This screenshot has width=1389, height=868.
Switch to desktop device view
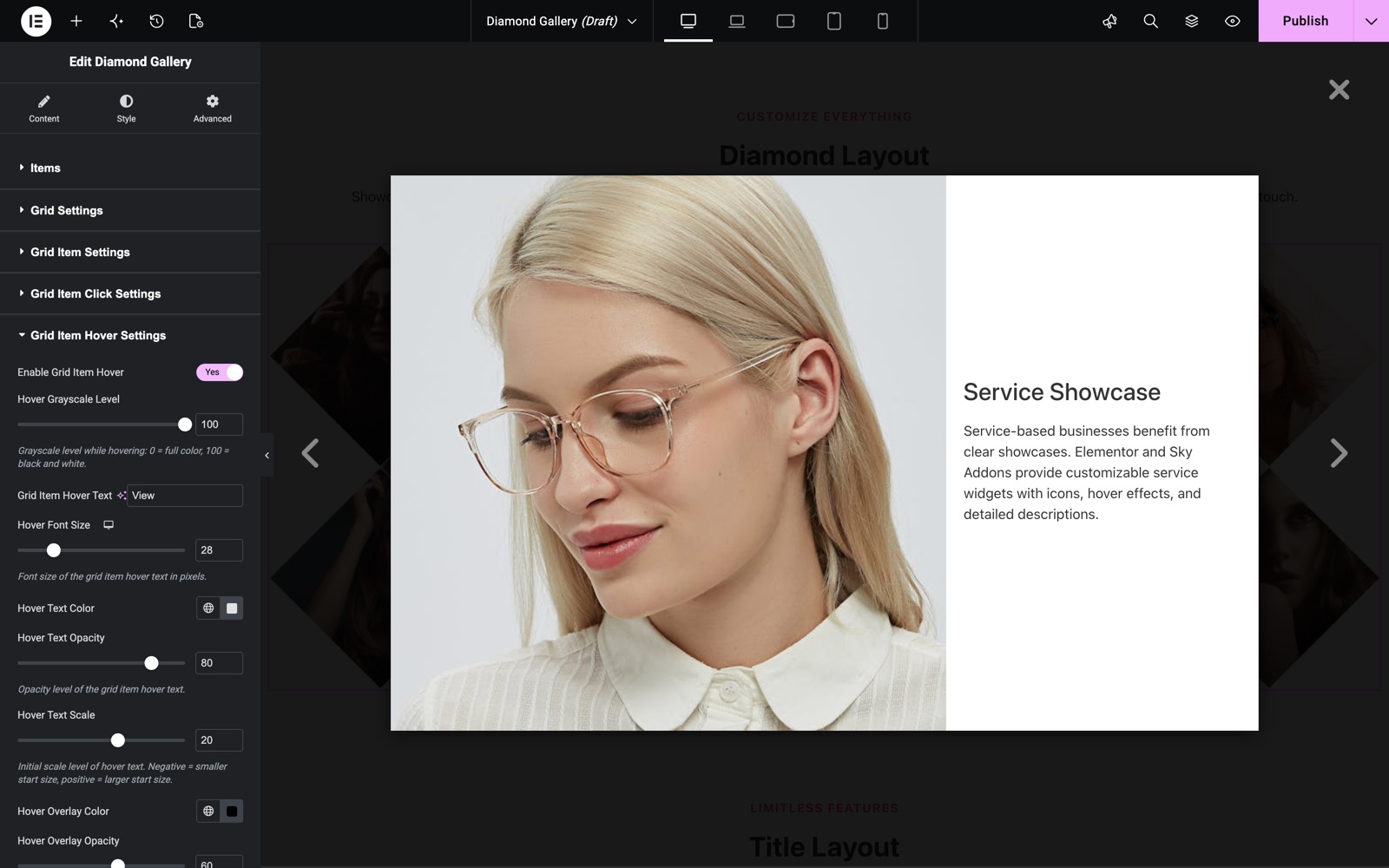[x=688, y=21]
